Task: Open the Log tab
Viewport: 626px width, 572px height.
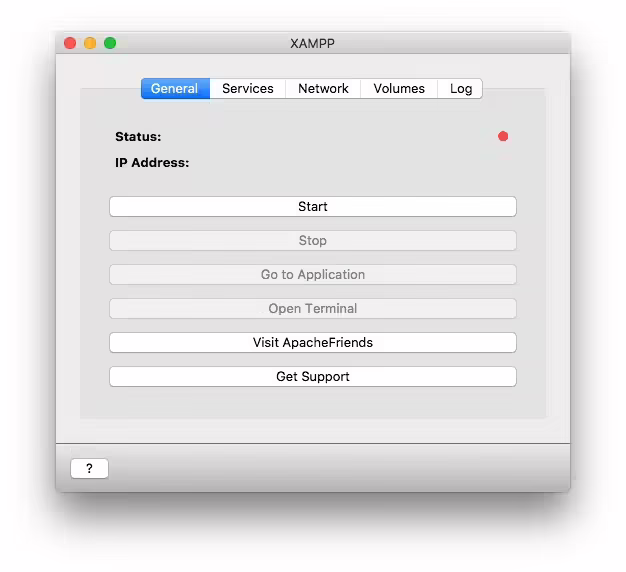Action: (x=460, y=88)
